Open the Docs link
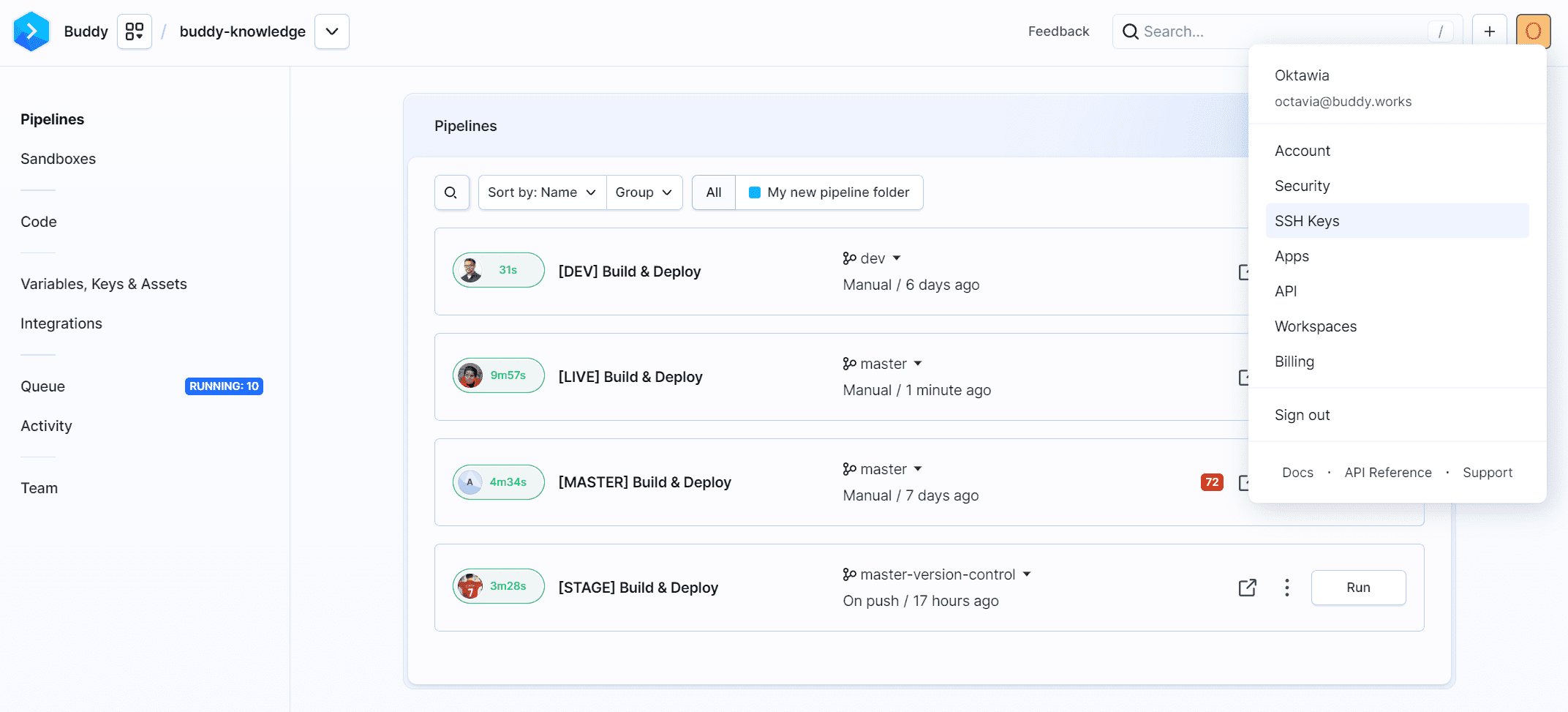Screen dimensions: 1568x712 point(1297,473)
